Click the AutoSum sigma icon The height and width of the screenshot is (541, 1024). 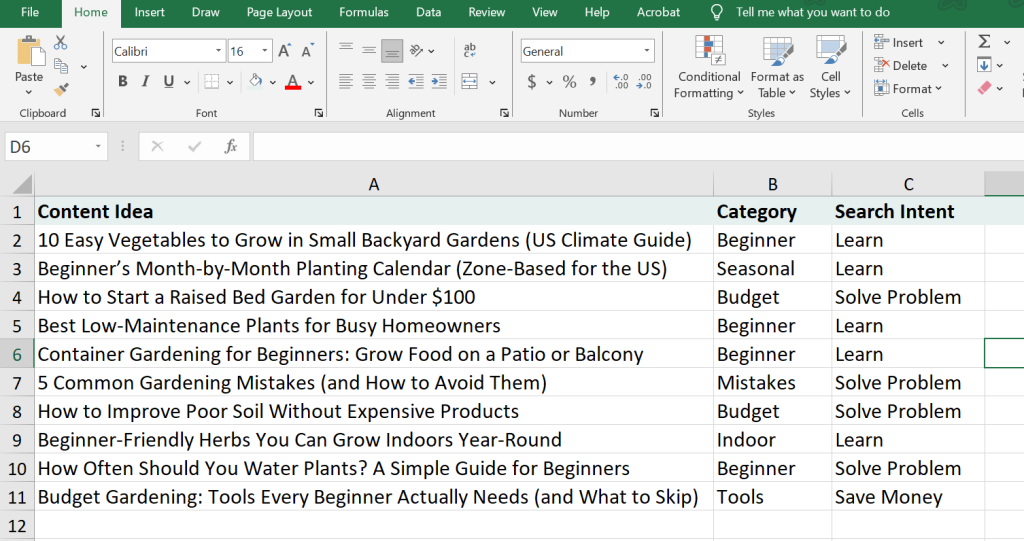pyautogui.click(x=984, y=42)
